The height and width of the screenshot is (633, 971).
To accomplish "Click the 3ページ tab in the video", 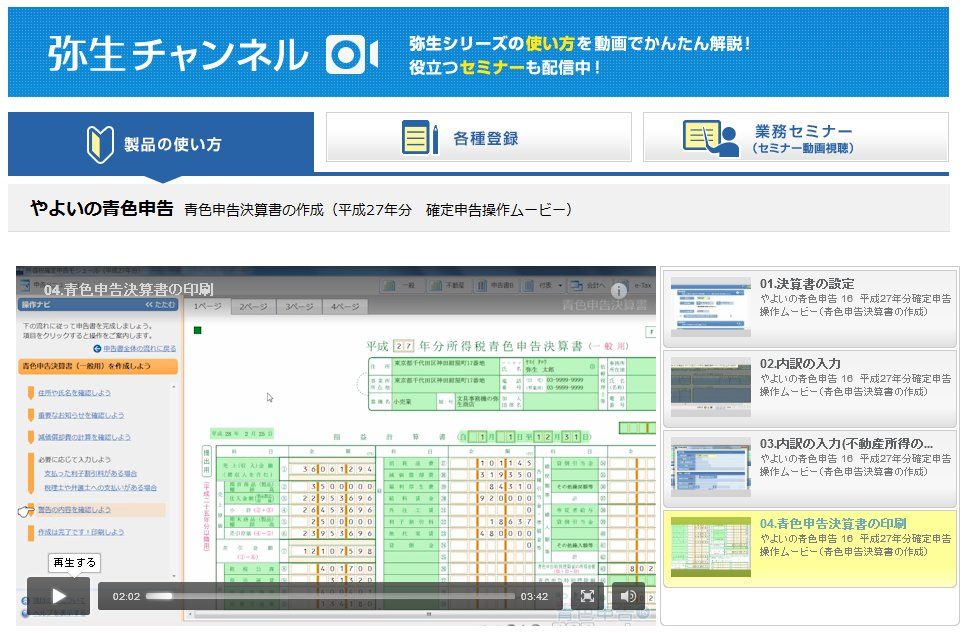I will click(x=299, y=307).
